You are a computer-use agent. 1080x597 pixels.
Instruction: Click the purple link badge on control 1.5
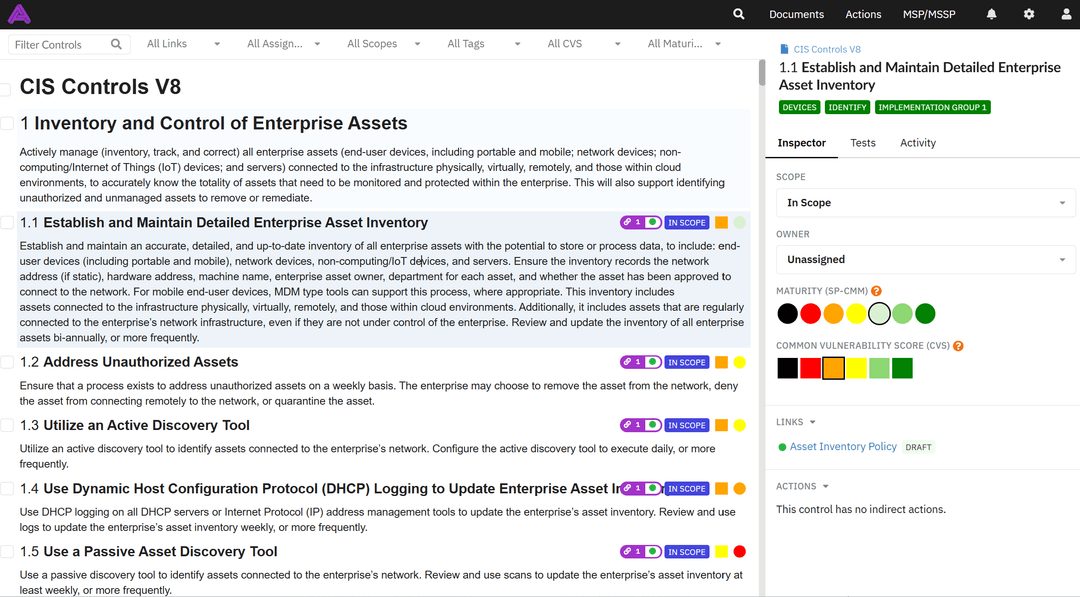pos(641,552)
